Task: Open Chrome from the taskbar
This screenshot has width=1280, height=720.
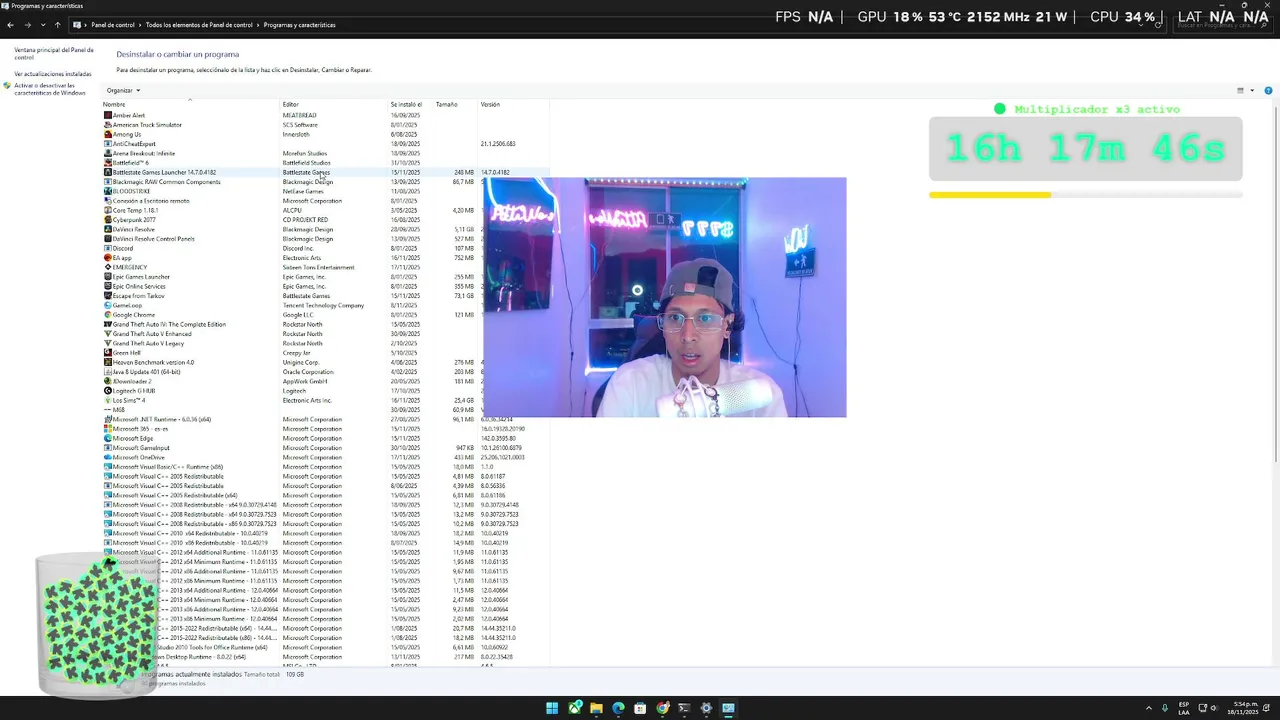Action: tap(662, 708)
